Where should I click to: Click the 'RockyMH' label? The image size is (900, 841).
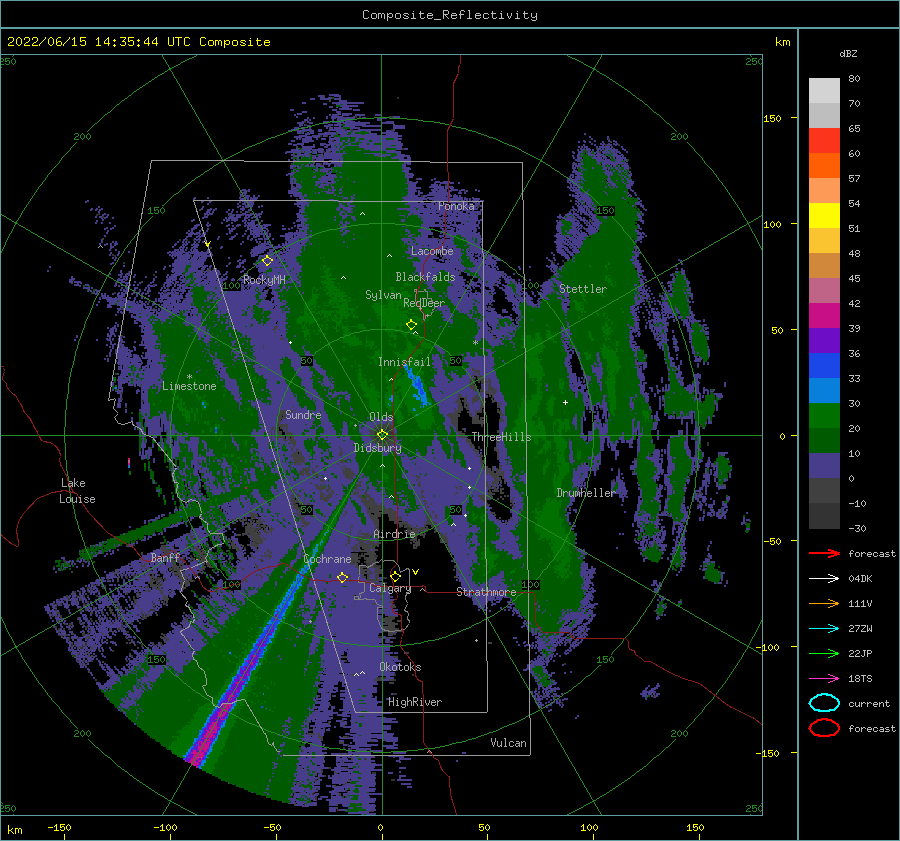(264, 280)
